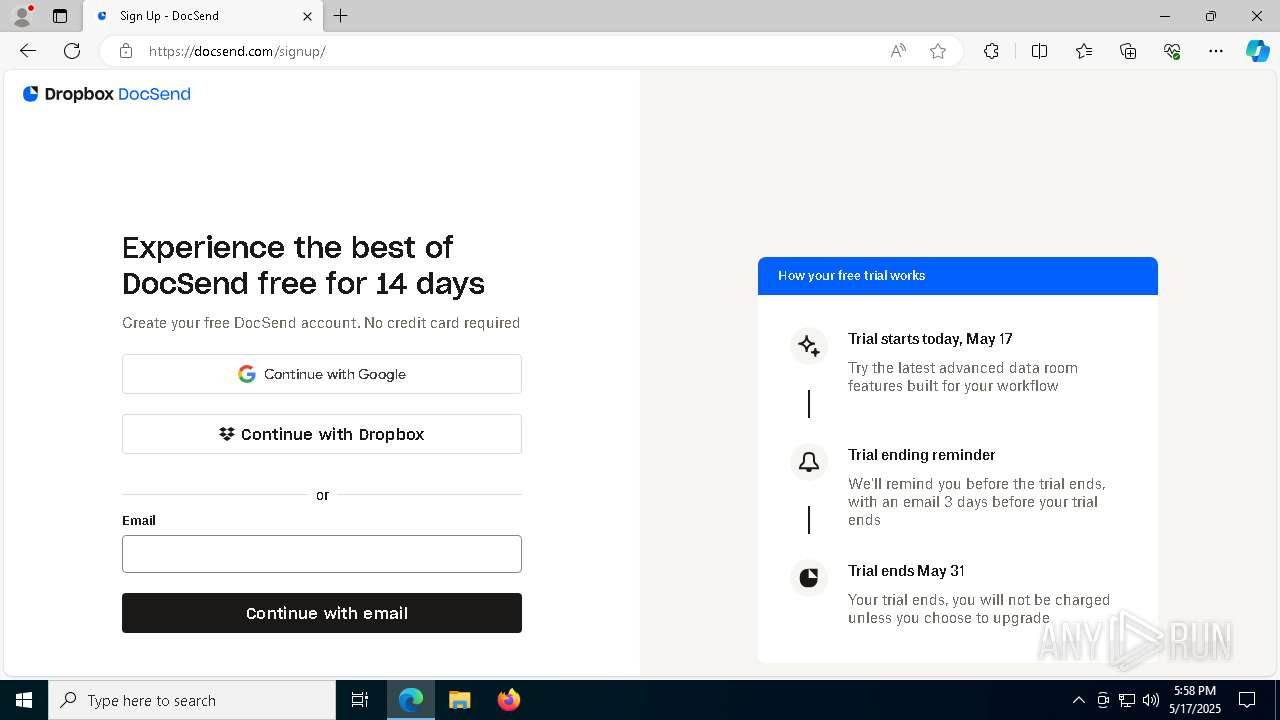Open Task View on taskbar

coord(360,700)
